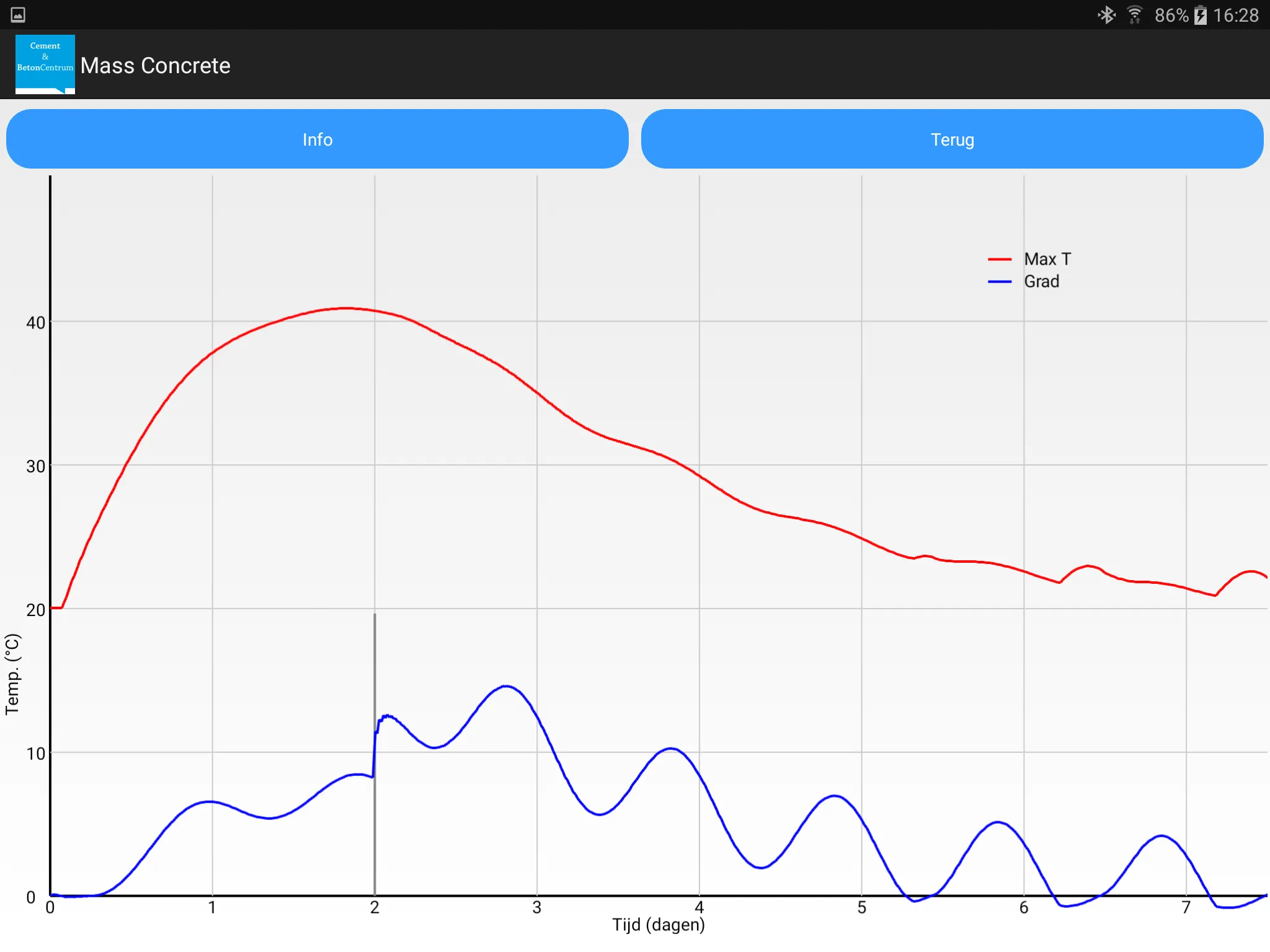Tap the day 1 tick on time axis
This screenshot has height=952, width=1270.
point(212,907)
